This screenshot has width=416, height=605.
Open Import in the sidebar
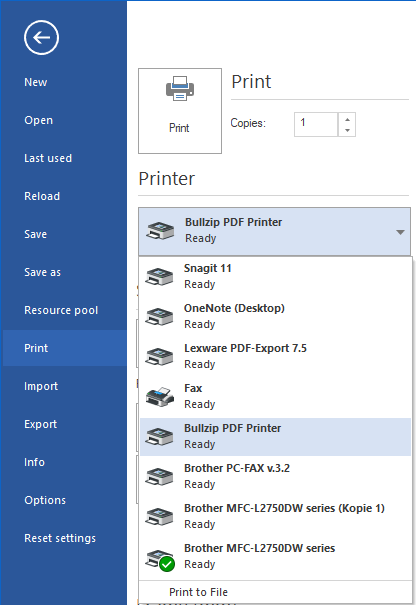pos(41,386)
